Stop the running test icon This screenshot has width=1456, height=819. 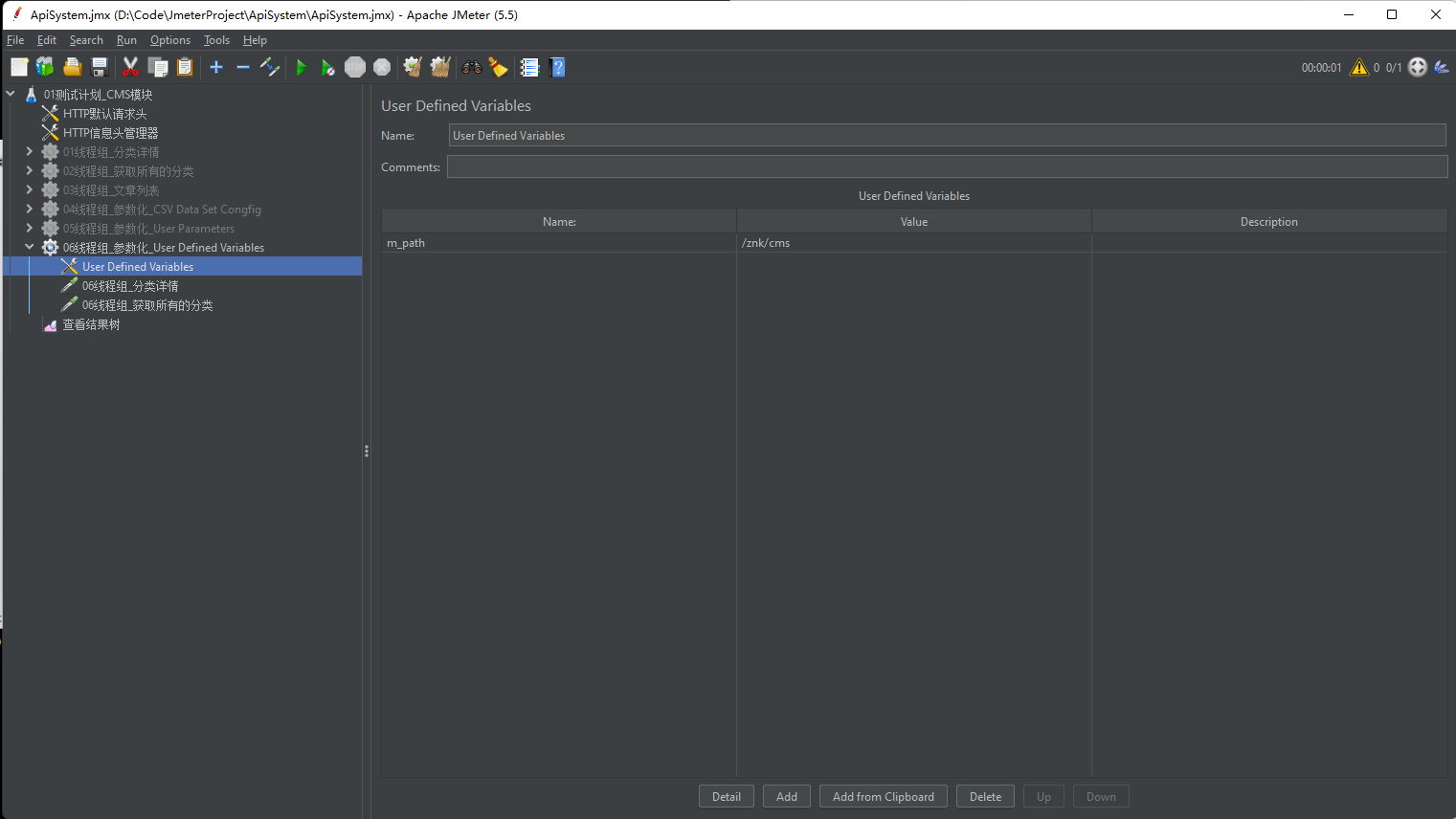(x=355, y=67)
